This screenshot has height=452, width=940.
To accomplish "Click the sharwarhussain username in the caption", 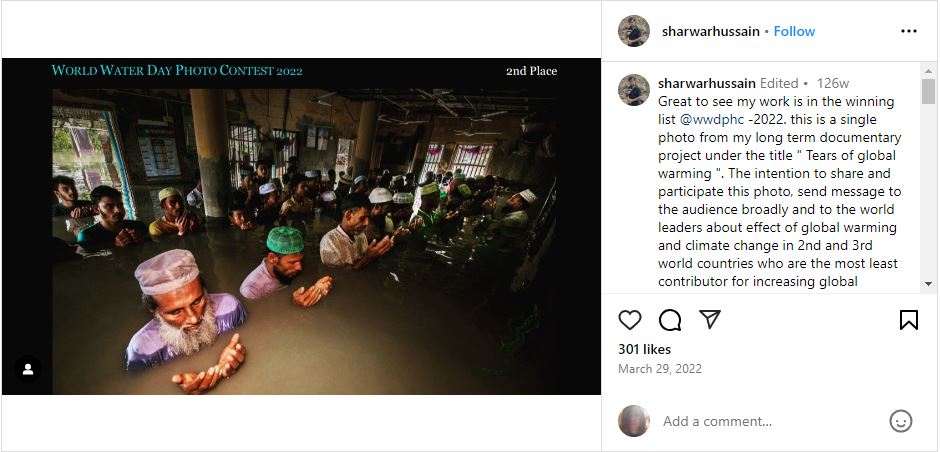I will click(706, 83).
